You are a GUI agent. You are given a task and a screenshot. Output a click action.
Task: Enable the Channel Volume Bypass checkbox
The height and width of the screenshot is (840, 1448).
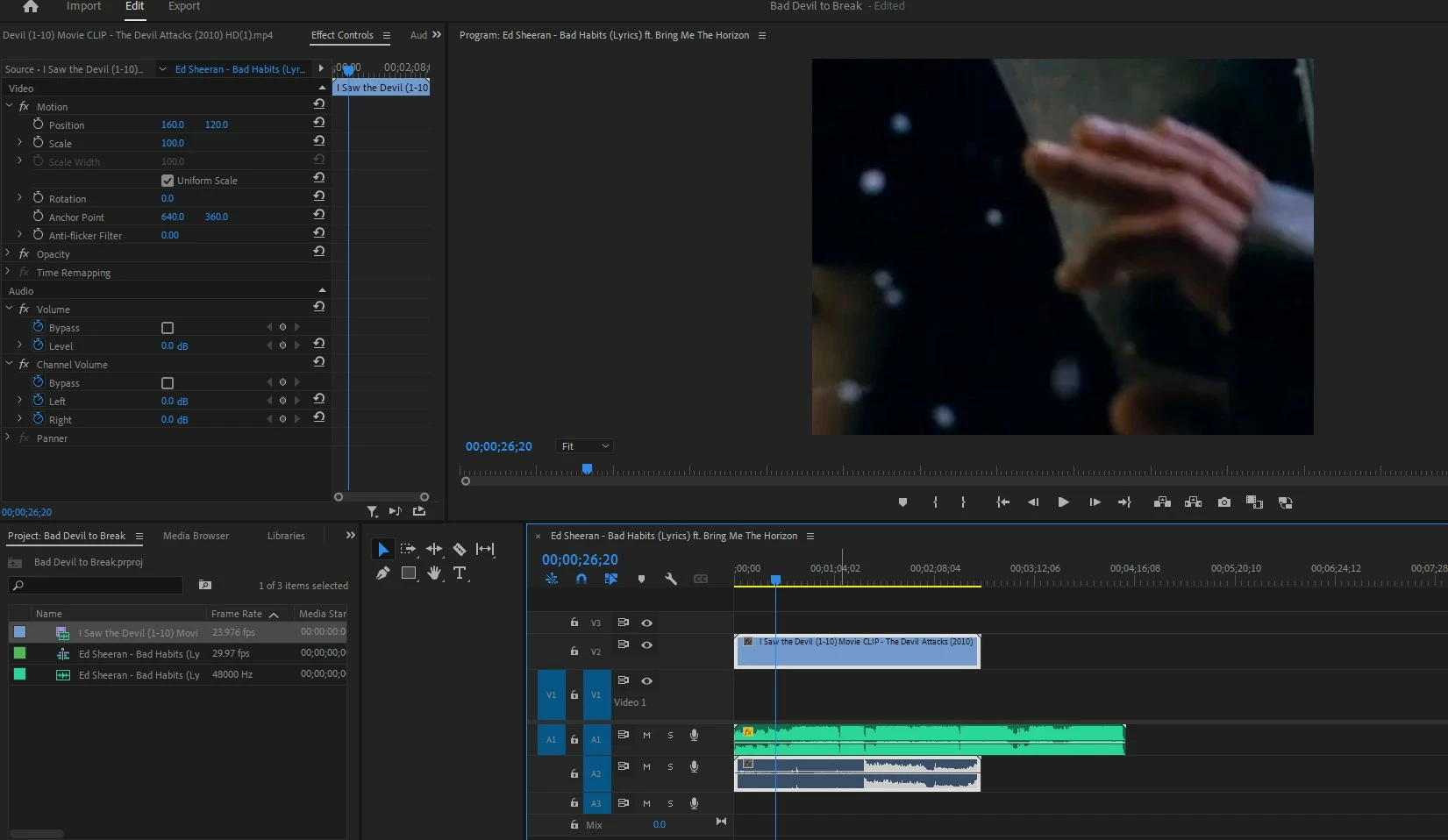168,383
